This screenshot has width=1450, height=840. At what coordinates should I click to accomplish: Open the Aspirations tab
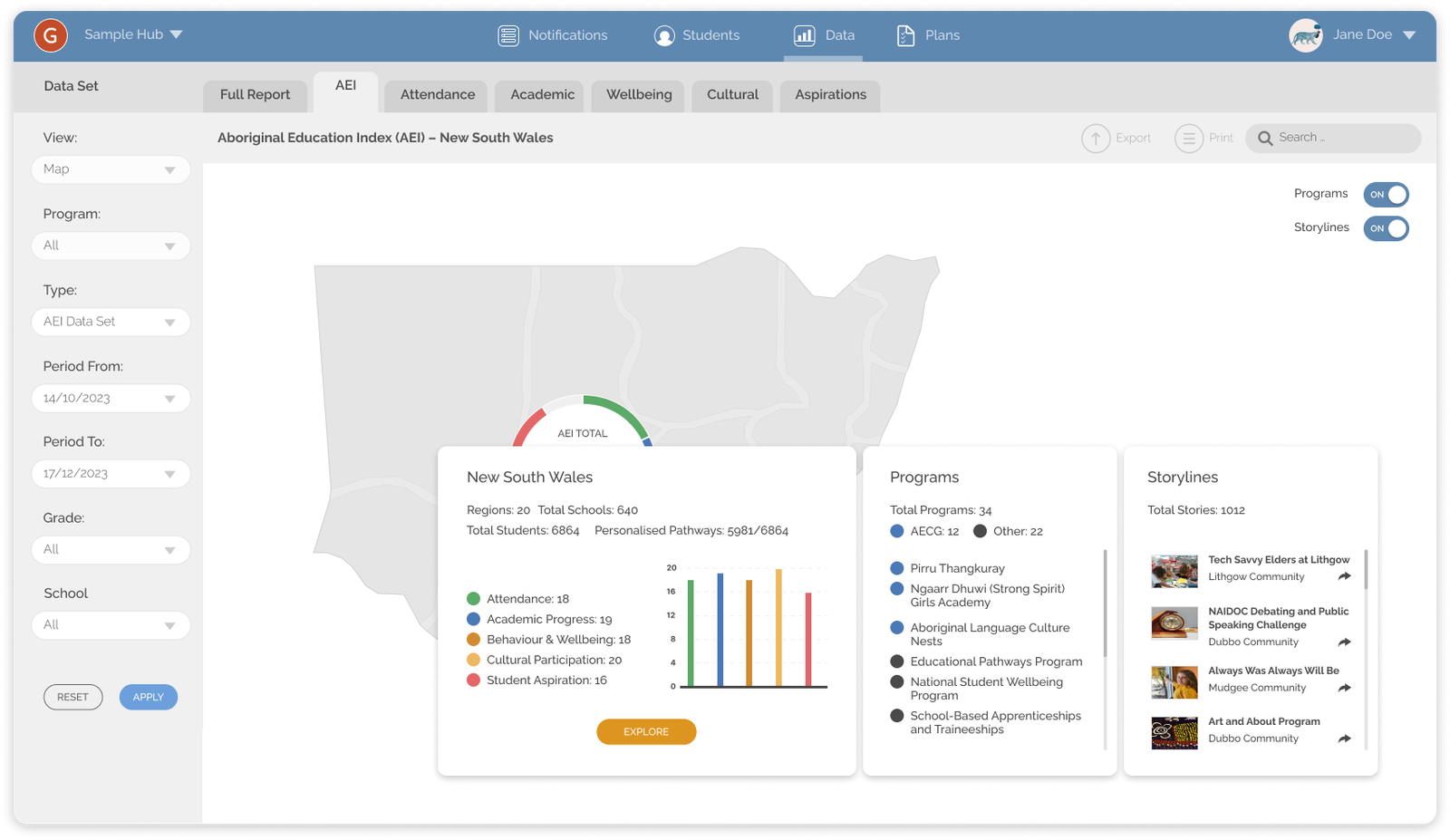[829, 94]
